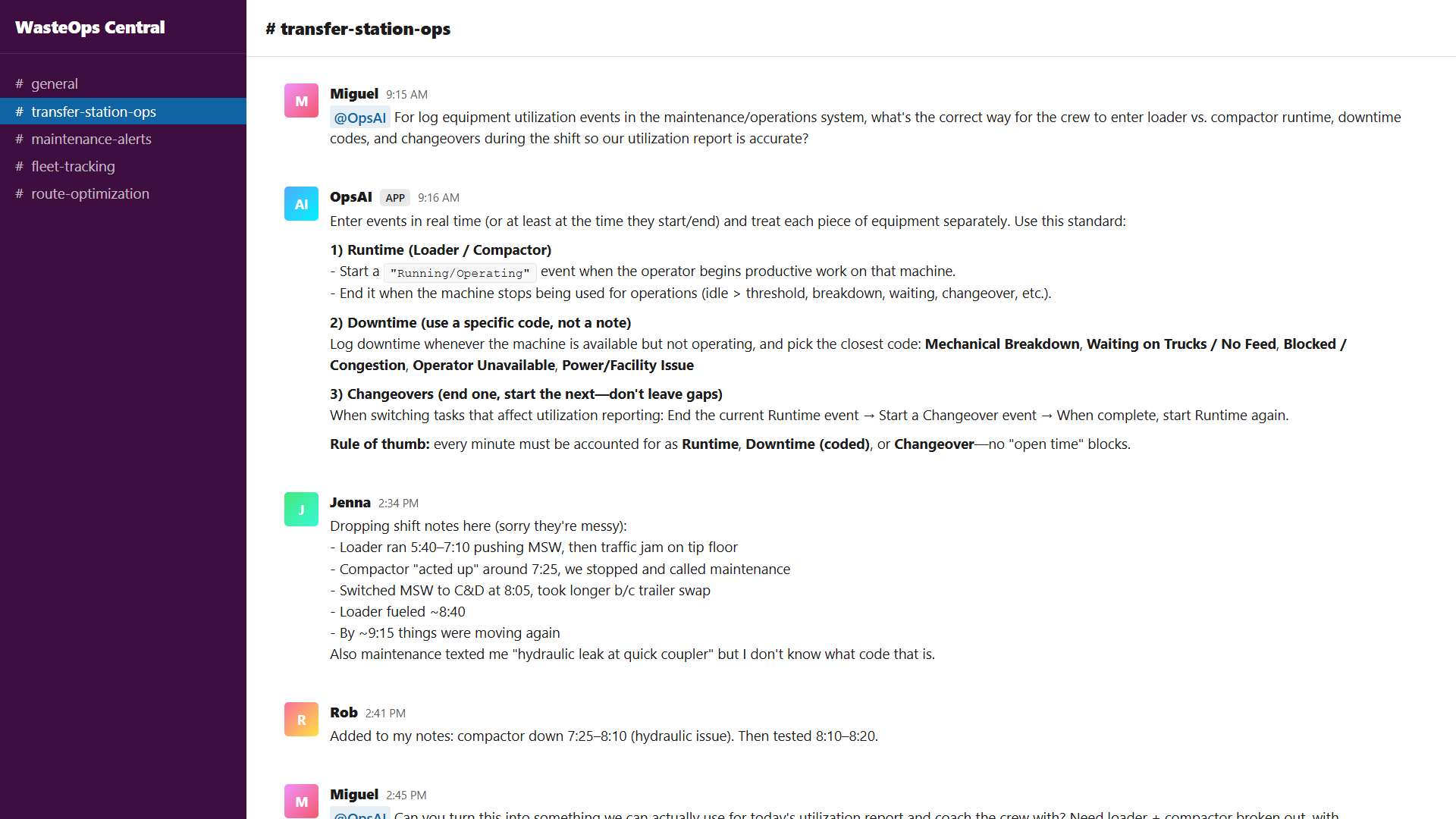Select the Running/Operating code snippet
The width and height of the screenshot is (1456, 819).
(460, 272)
